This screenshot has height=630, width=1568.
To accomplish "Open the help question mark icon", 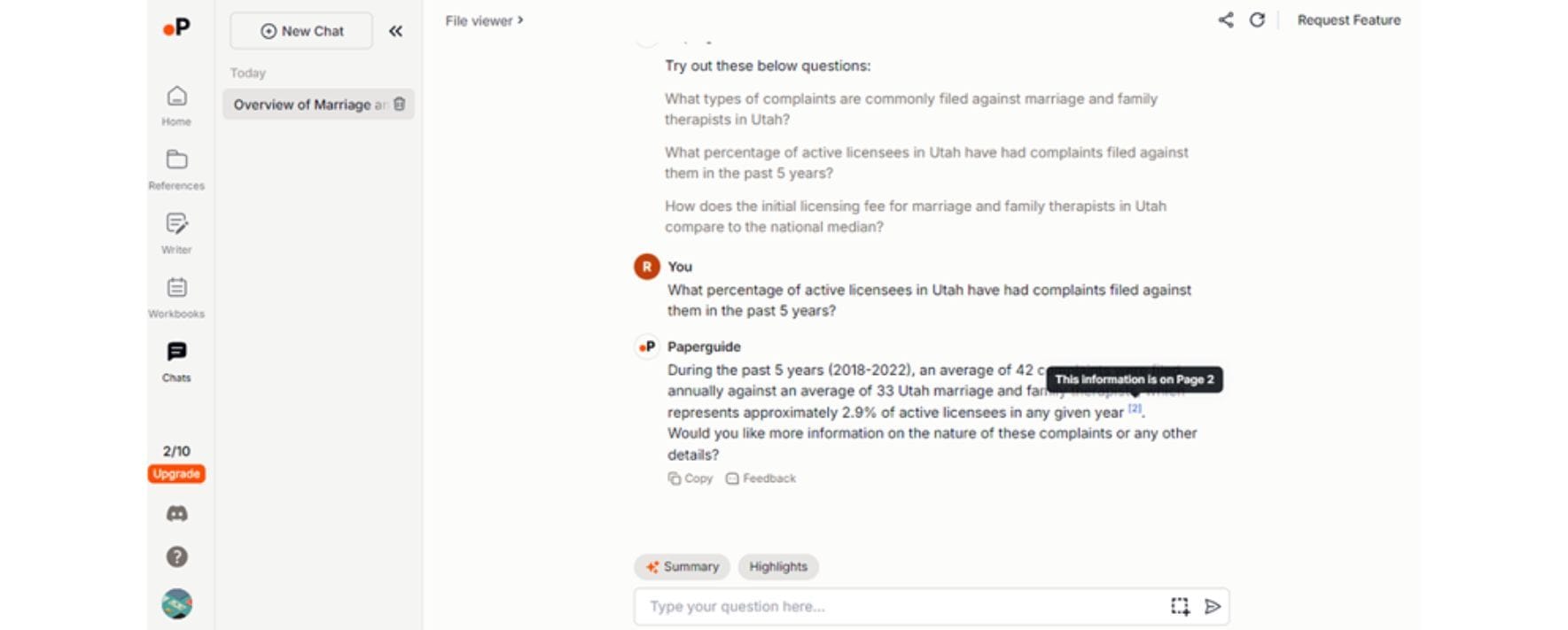I will coord(176,556).
